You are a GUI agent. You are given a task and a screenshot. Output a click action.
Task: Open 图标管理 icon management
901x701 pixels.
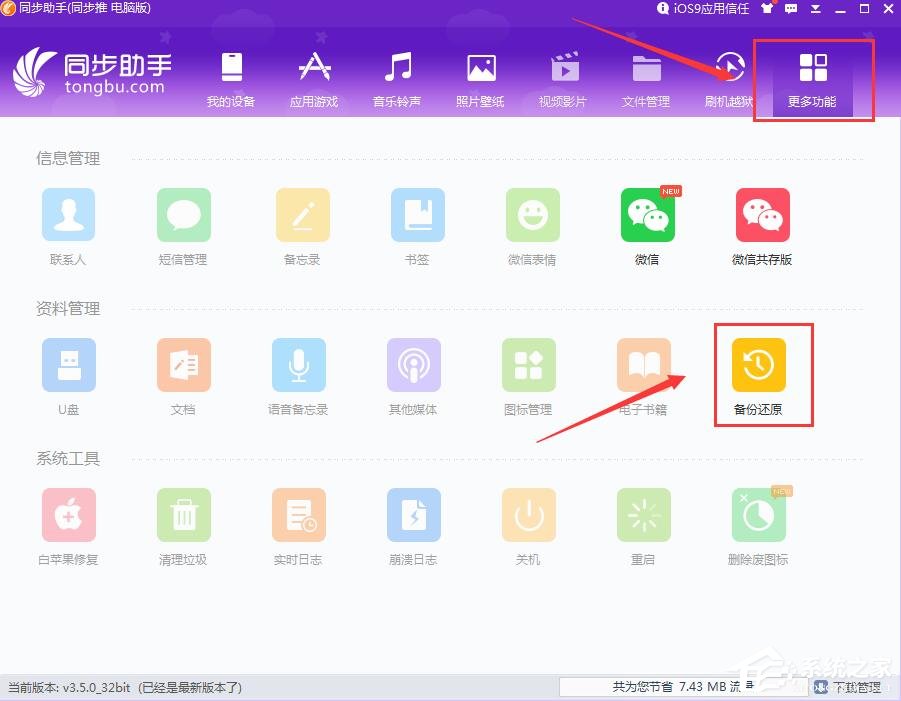click(529, 365)
